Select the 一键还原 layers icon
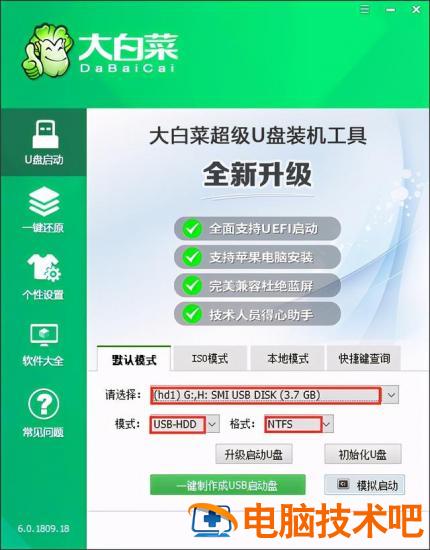Image resolution: width=430 pixels, height=550 pixels. pyautogui.click(x=44, y=201)
